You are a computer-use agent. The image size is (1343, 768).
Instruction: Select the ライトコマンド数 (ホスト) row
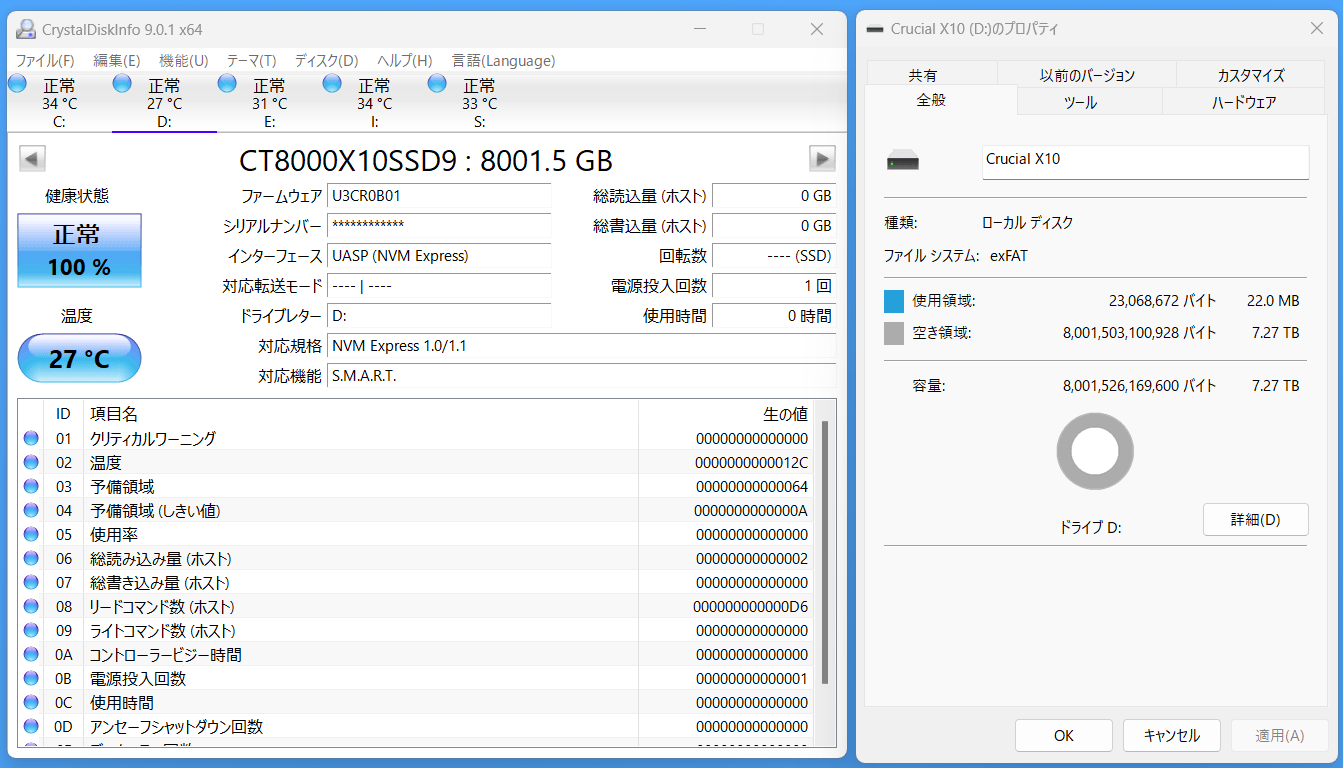pyautogui.click(x=417, y=630)
